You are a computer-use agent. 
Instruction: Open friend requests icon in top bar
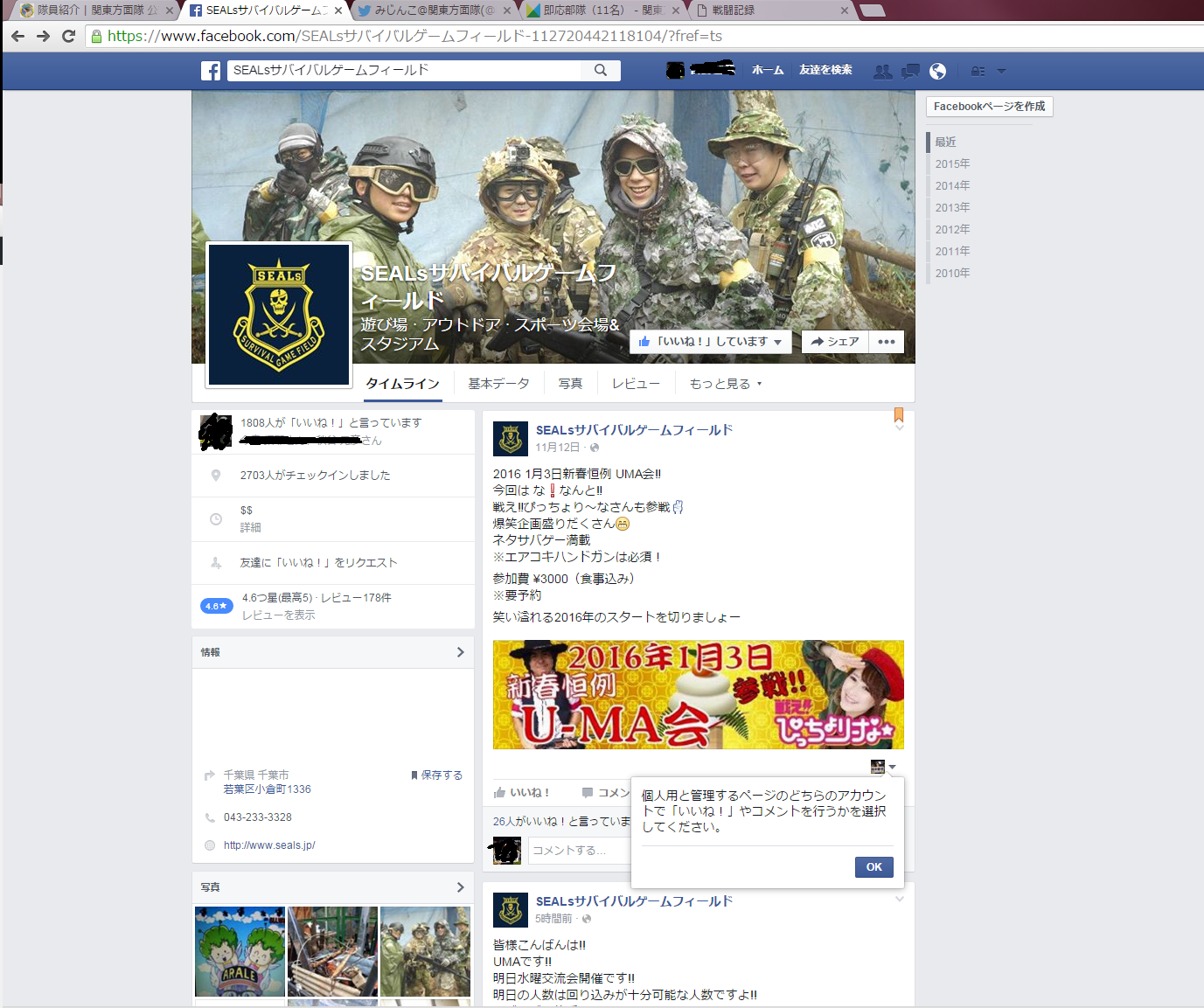point(883,71)
